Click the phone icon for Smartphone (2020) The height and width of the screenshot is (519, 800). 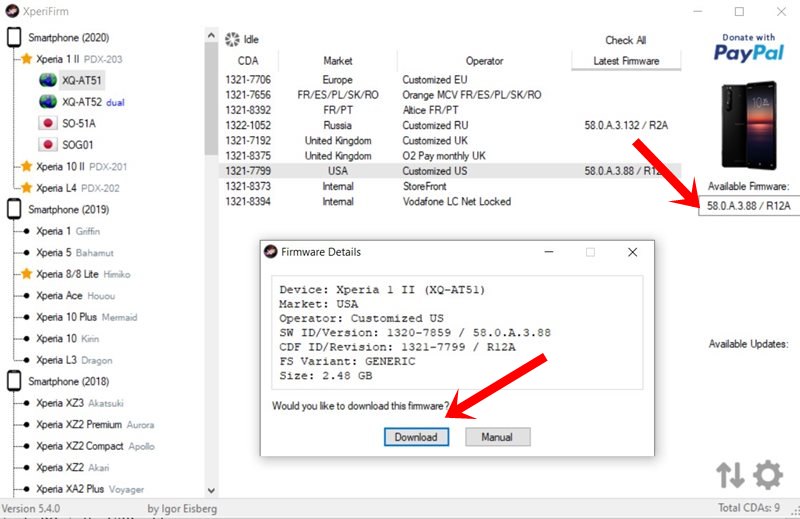[x=14, y=37]
